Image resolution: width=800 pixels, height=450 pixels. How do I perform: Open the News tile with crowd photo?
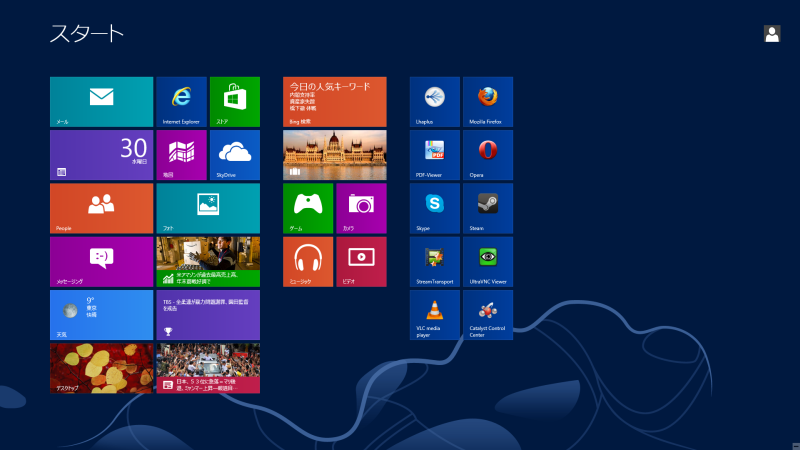pos(208,368)
